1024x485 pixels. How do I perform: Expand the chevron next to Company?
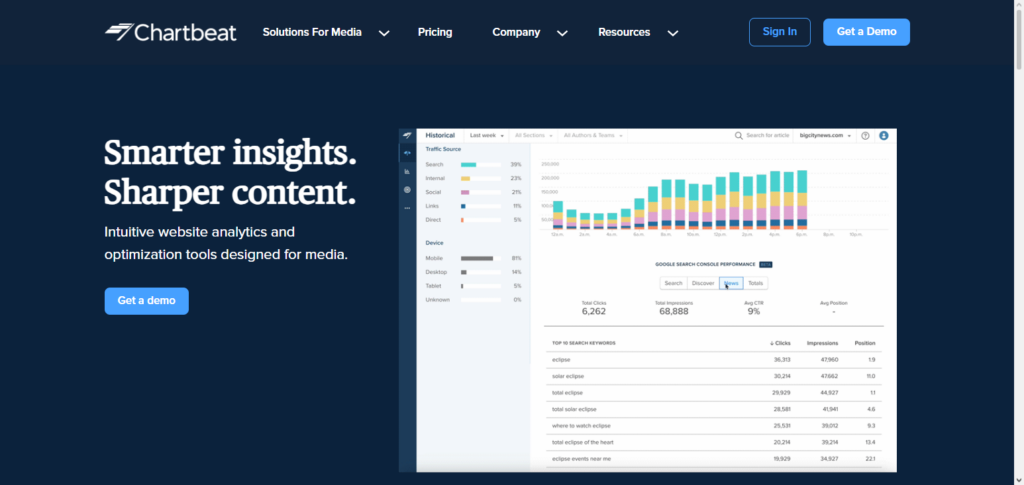(562, 33)
